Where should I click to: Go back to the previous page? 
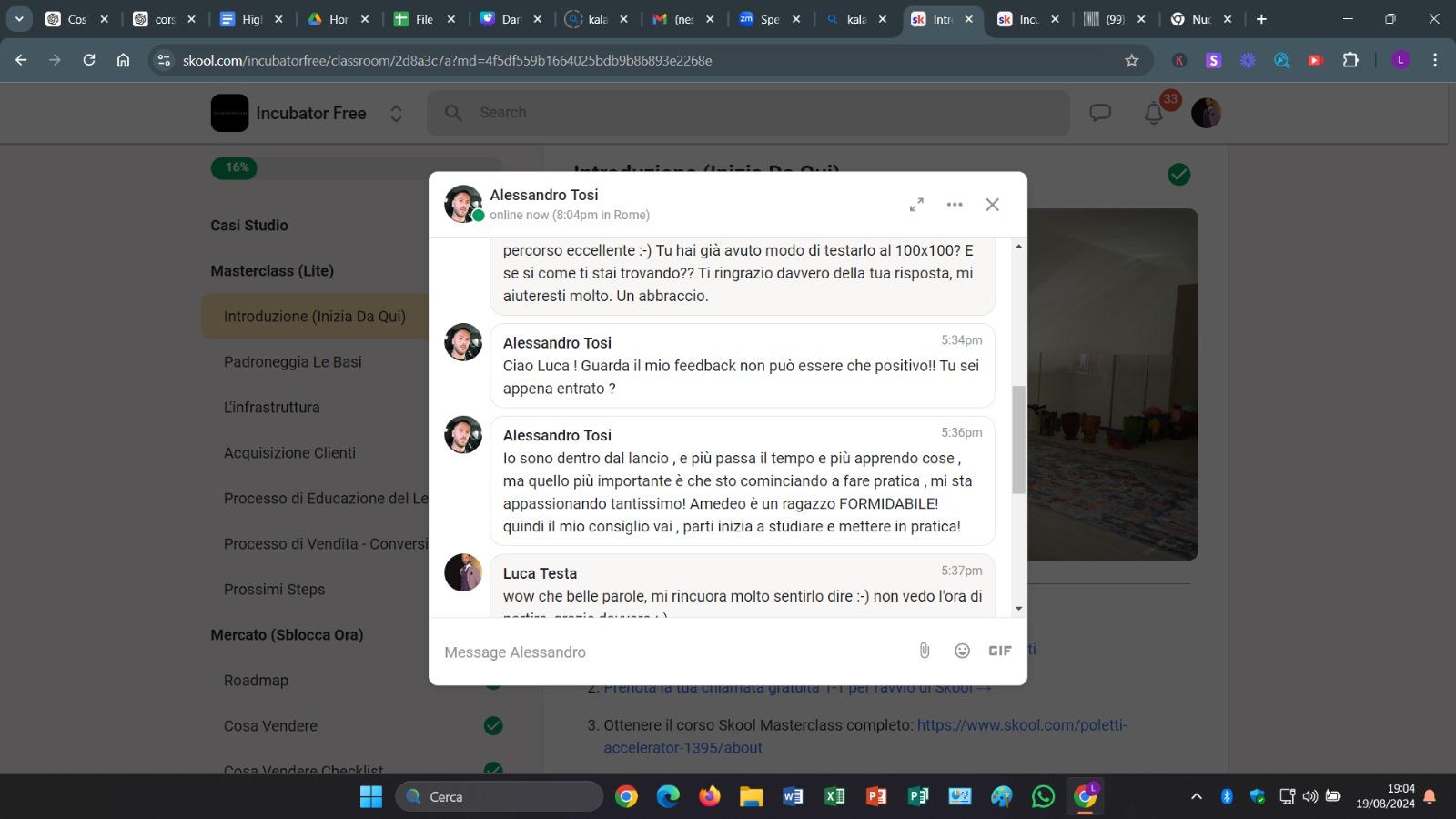[21, 60]
